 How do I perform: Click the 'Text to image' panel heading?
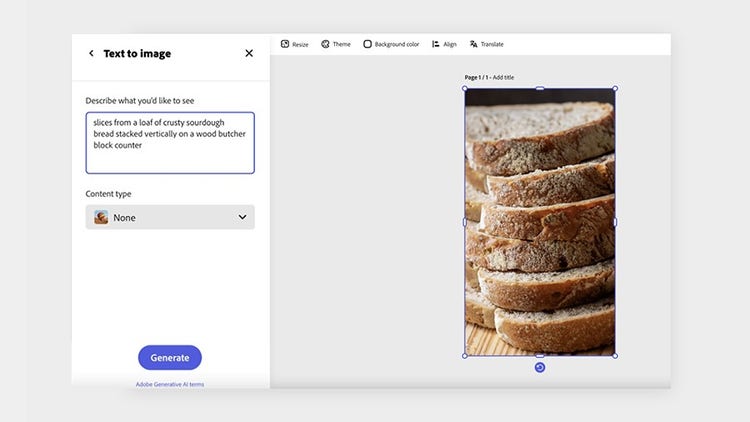pos(137,53)
